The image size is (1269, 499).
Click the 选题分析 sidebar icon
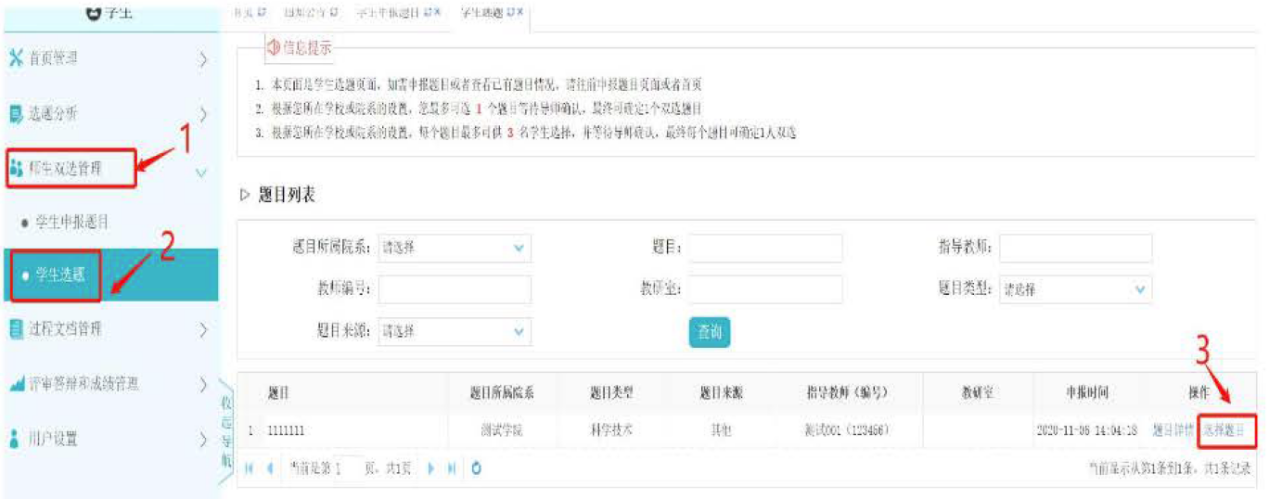[x=14, y=115]
